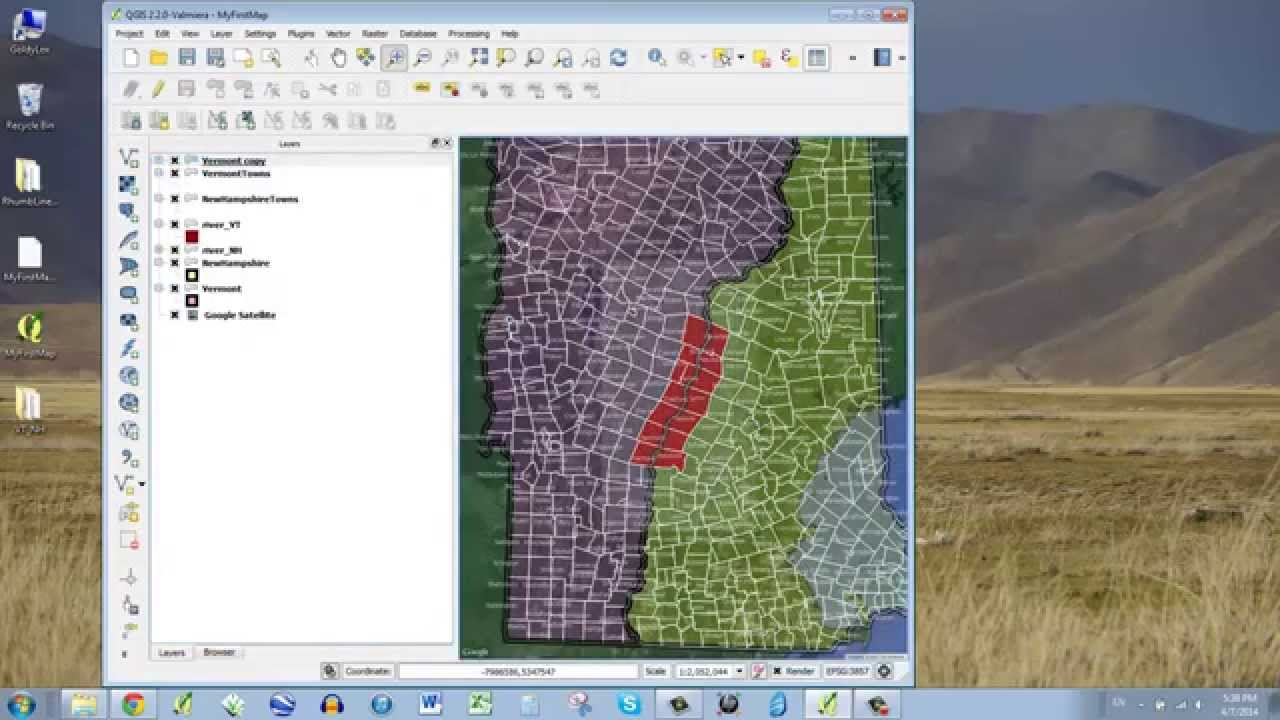Image resolution: width=1280 pixels, height=720 pixels.
Task: Expand the river_NH layer node
Action: click(159, 250)
